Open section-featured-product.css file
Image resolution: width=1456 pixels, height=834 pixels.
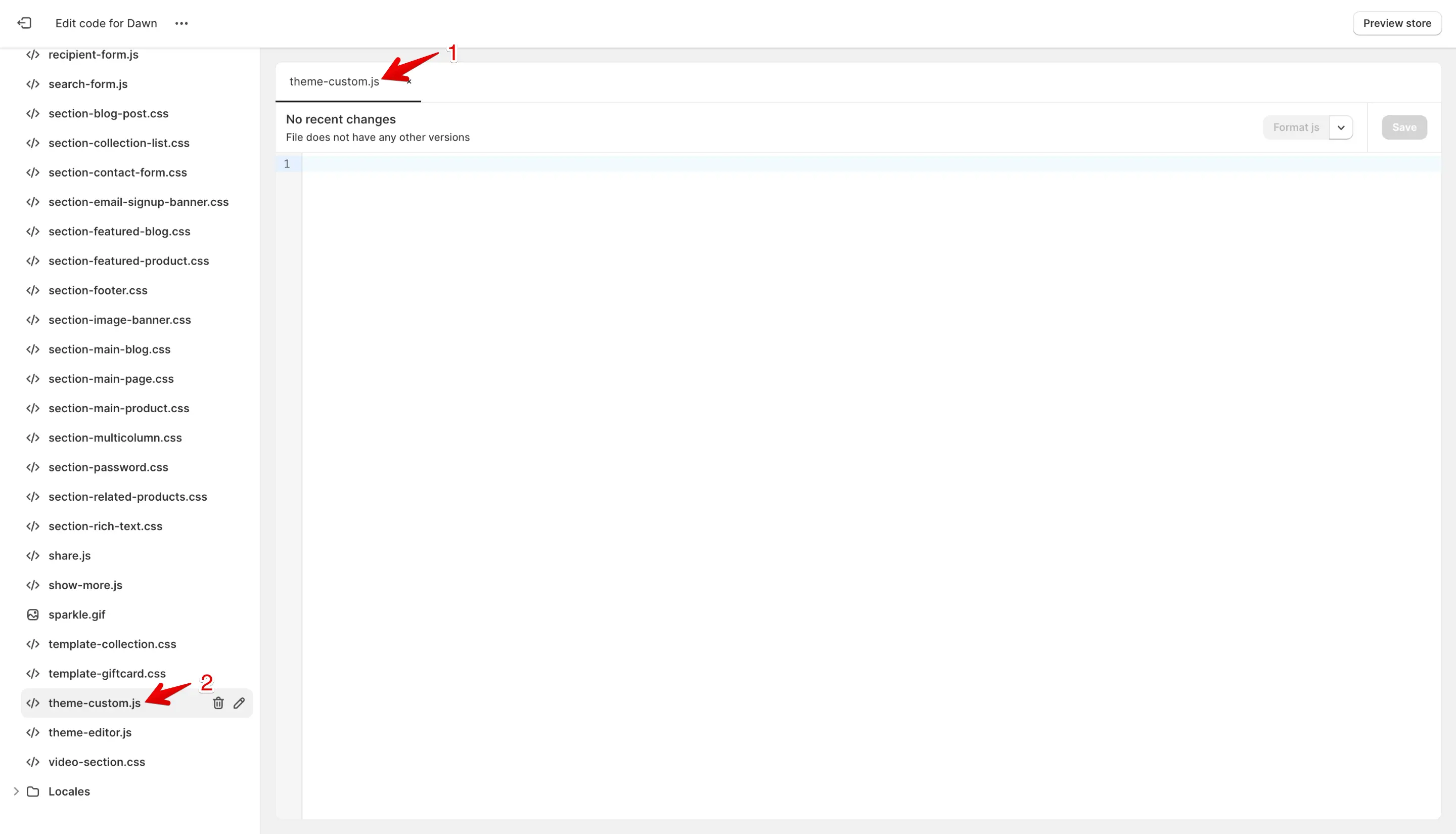click(129, 260)
